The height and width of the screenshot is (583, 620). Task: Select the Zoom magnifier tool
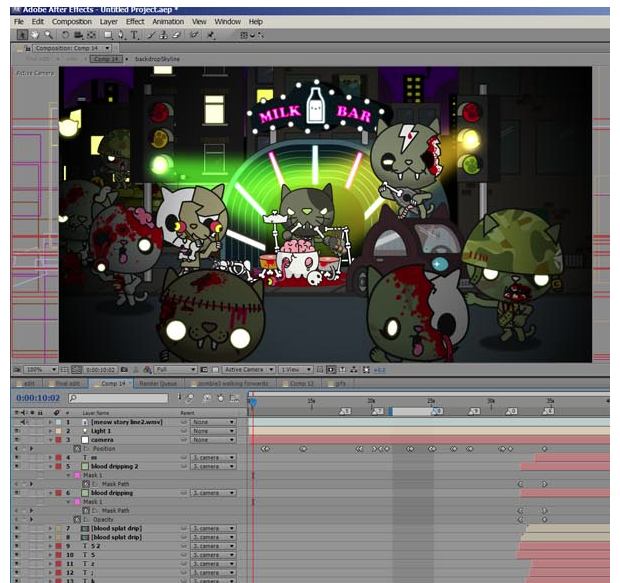click(x=49, y=34)
